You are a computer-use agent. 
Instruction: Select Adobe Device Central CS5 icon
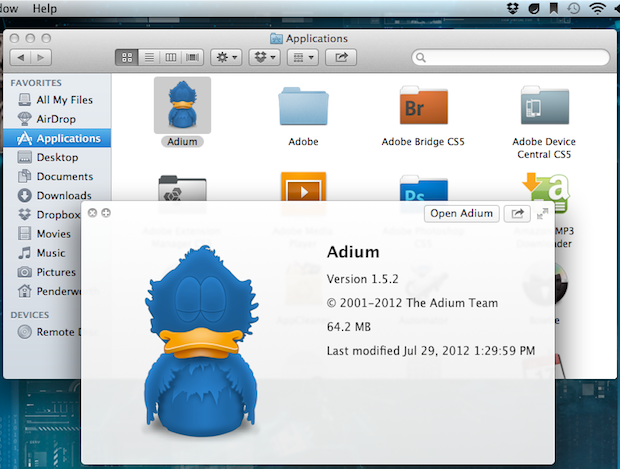click(x=544, y=105)
